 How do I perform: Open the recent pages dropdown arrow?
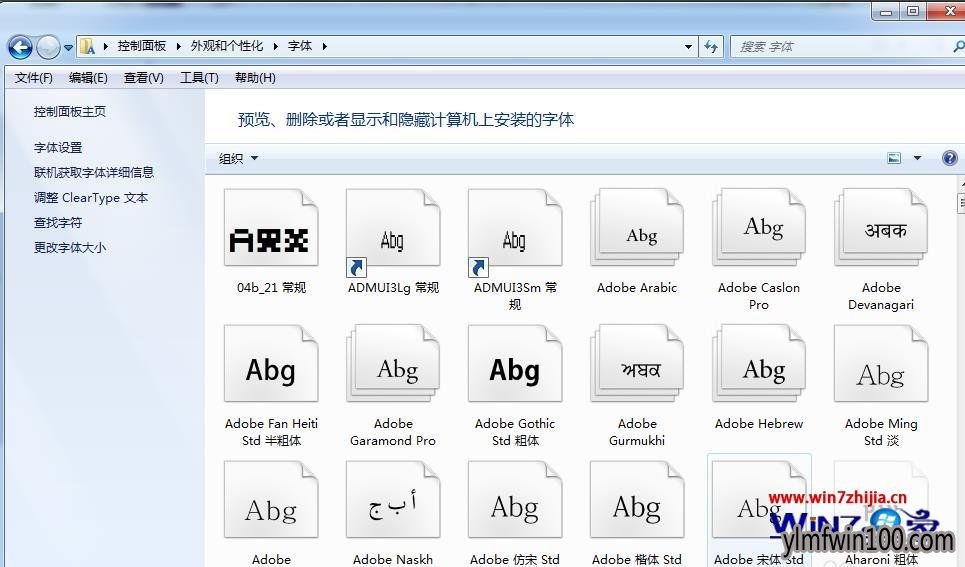(x=68, y=47)
